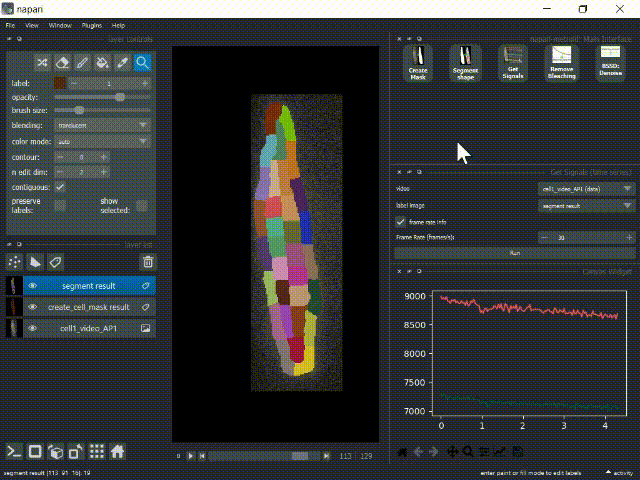Open the label image dropdown
The width and height of the screenshot is (640, 480).
tap(586, 206)
